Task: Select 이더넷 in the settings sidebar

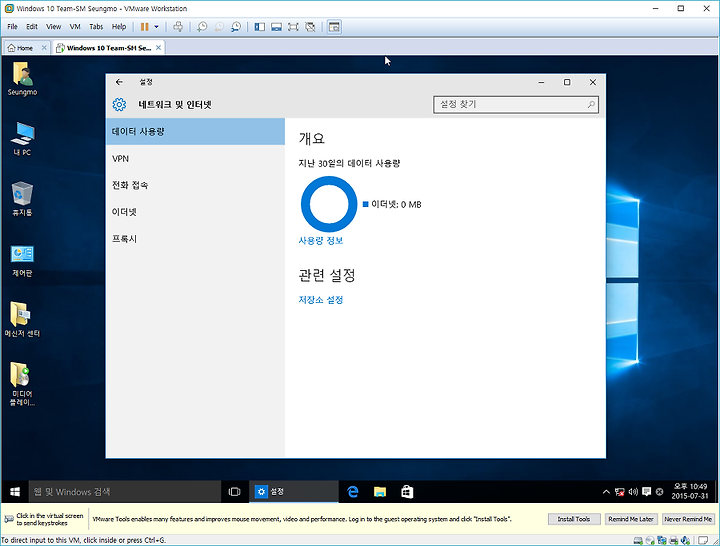Action: pos(195,212)
